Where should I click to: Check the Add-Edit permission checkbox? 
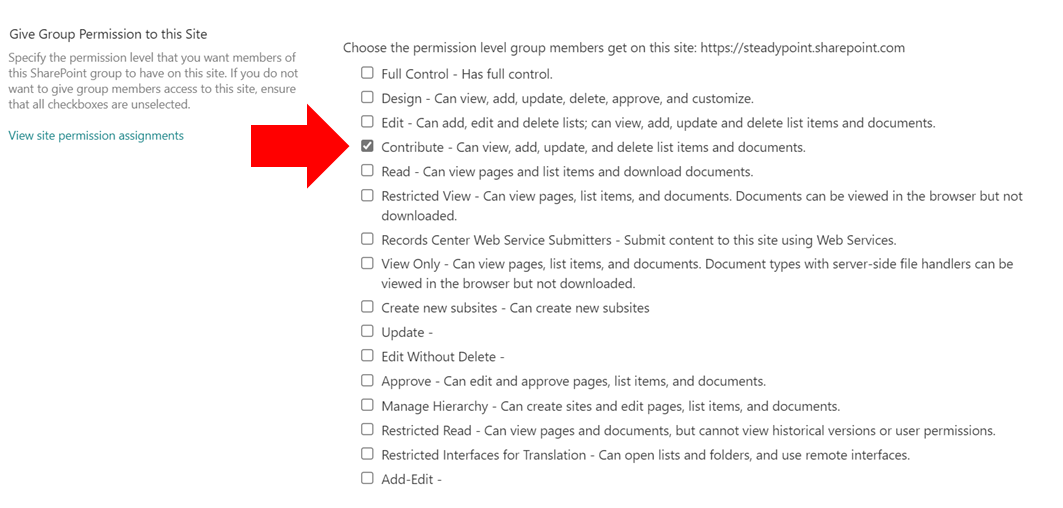coord(367,478)
